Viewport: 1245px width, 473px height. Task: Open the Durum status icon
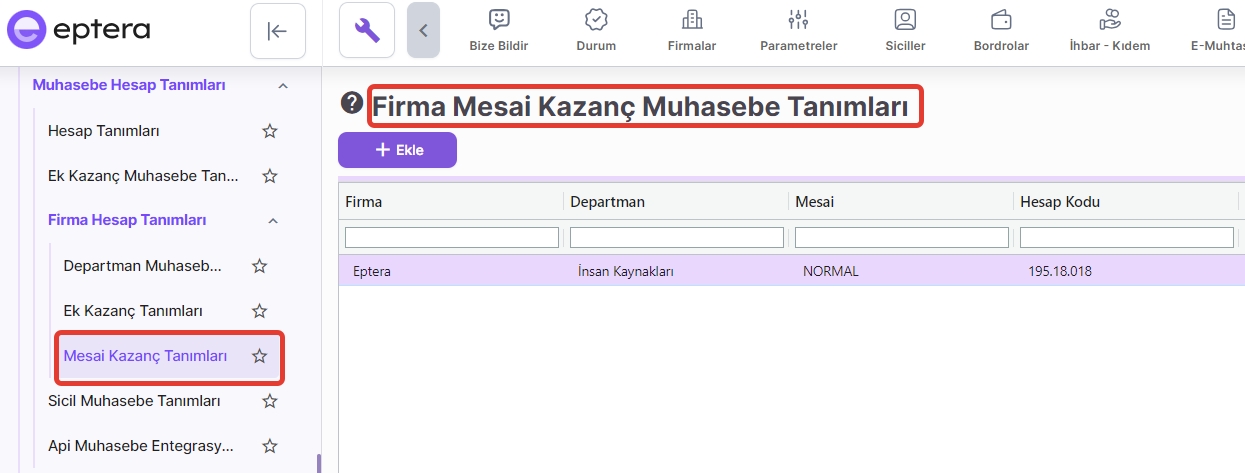pos(596,20)
